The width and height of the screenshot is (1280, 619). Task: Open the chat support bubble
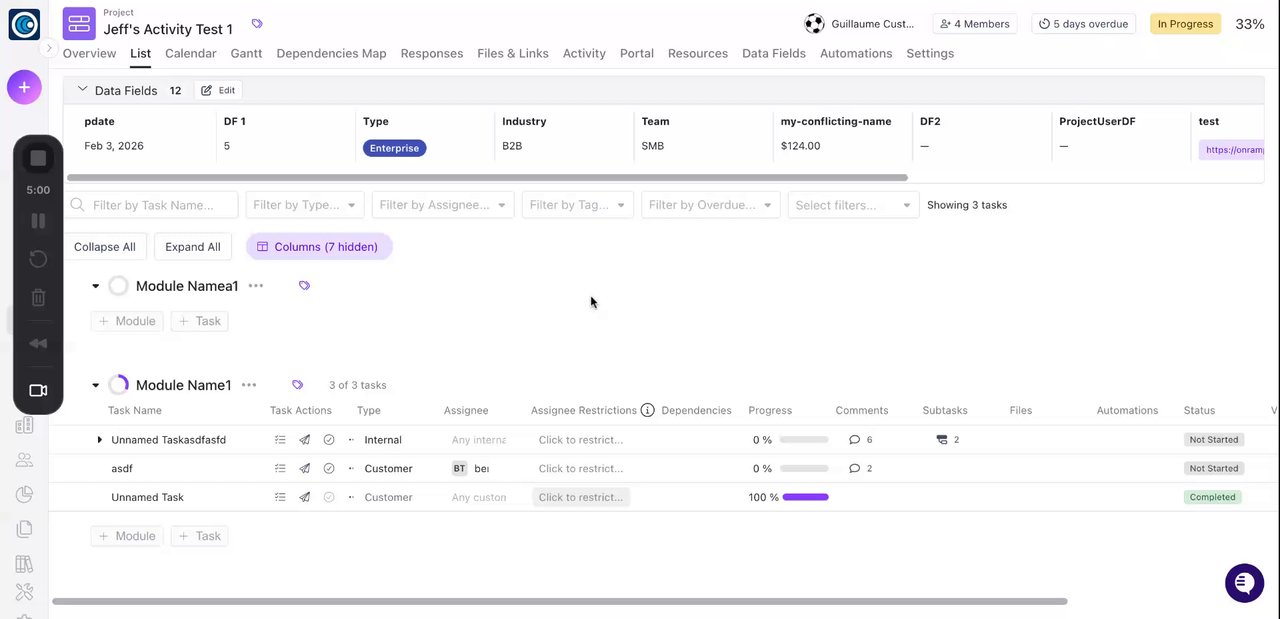(x=1244, y=582)
